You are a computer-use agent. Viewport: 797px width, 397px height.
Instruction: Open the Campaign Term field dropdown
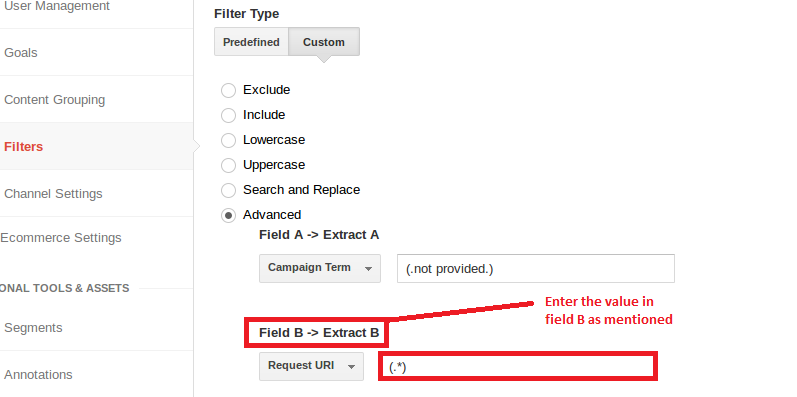coord(320,268)
